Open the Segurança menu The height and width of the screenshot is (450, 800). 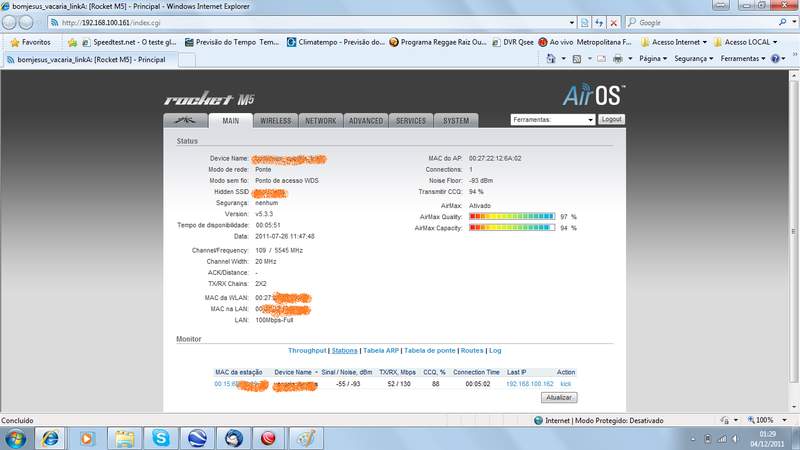[694, 59]
